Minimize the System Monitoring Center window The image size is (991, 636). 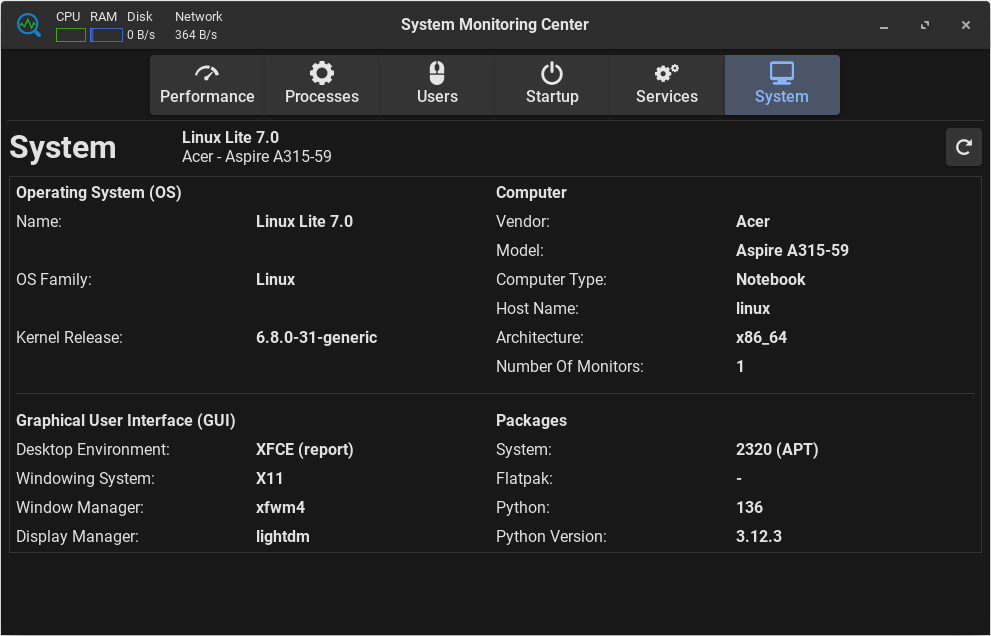pyautogui.click(x=885, y=26)
